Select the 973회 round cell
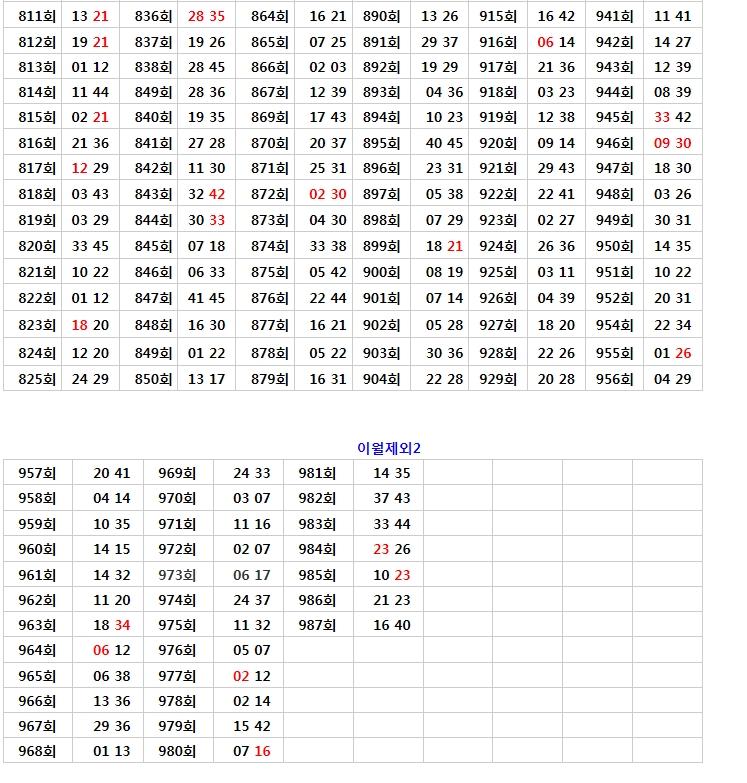The image size is (747, 783). click(177, 575)
